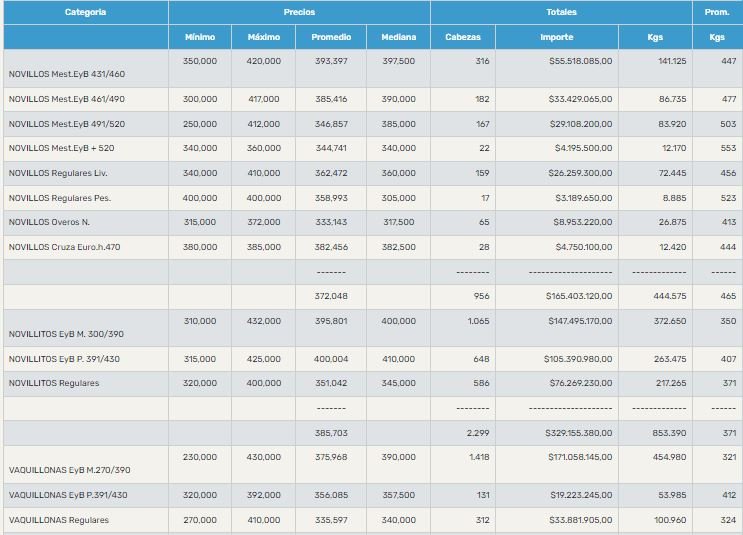The width and height of the screenshot is (743, 535).
Task: Select the Mínimo column header
Action: (200, 37)
